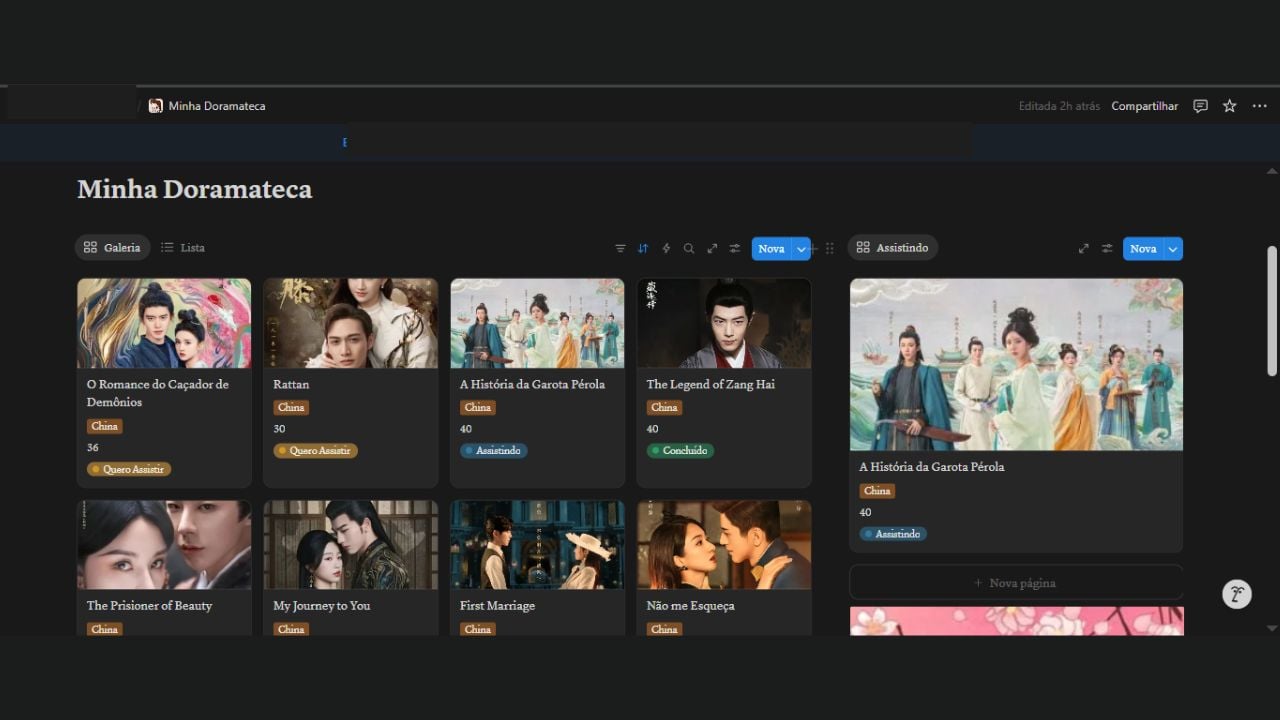Image resolution: width=1280 pixels, height=720 pixels.
Task: Open the O Romance do Caçador de Demônios thumbnail
Action: [164, 323]
